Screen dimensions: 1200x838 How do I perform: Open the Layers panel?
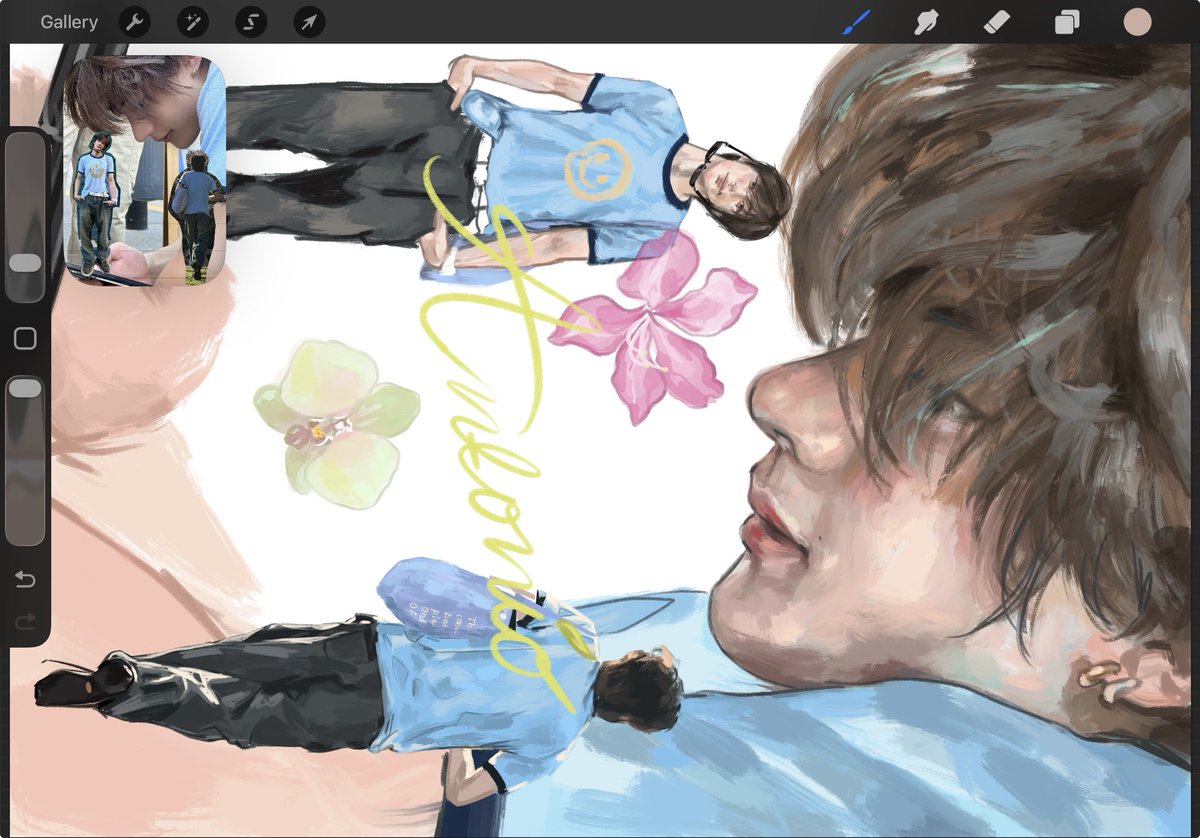[x=1067, y=22]
